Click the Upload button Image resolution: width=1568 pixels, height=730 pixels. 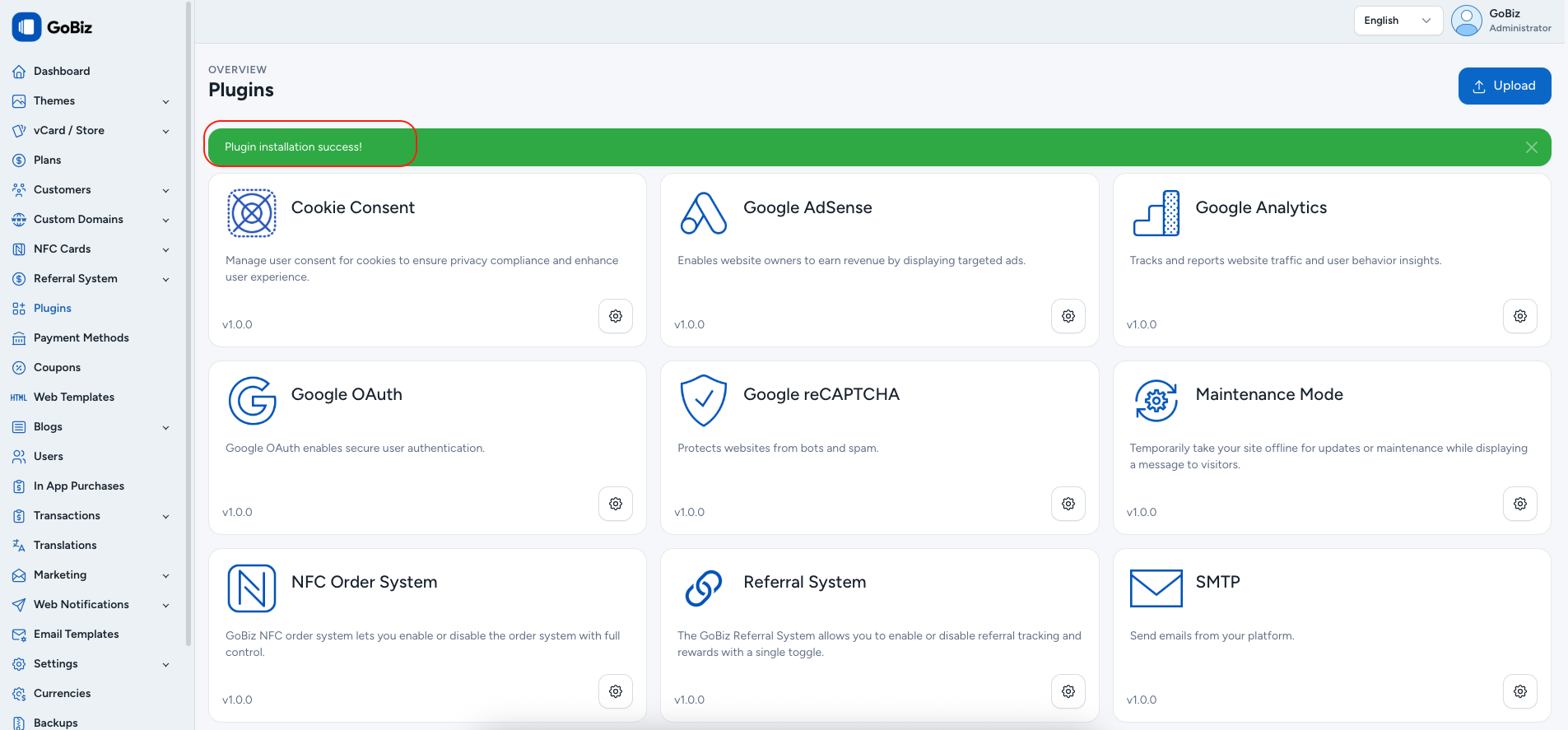coord(1504,86)
